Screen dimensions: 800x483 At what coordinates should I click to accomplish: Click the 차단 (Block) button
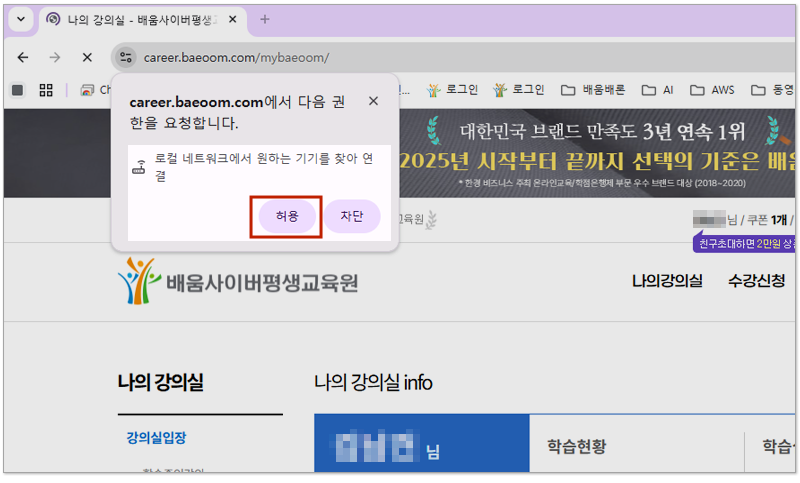coord(351,217)
